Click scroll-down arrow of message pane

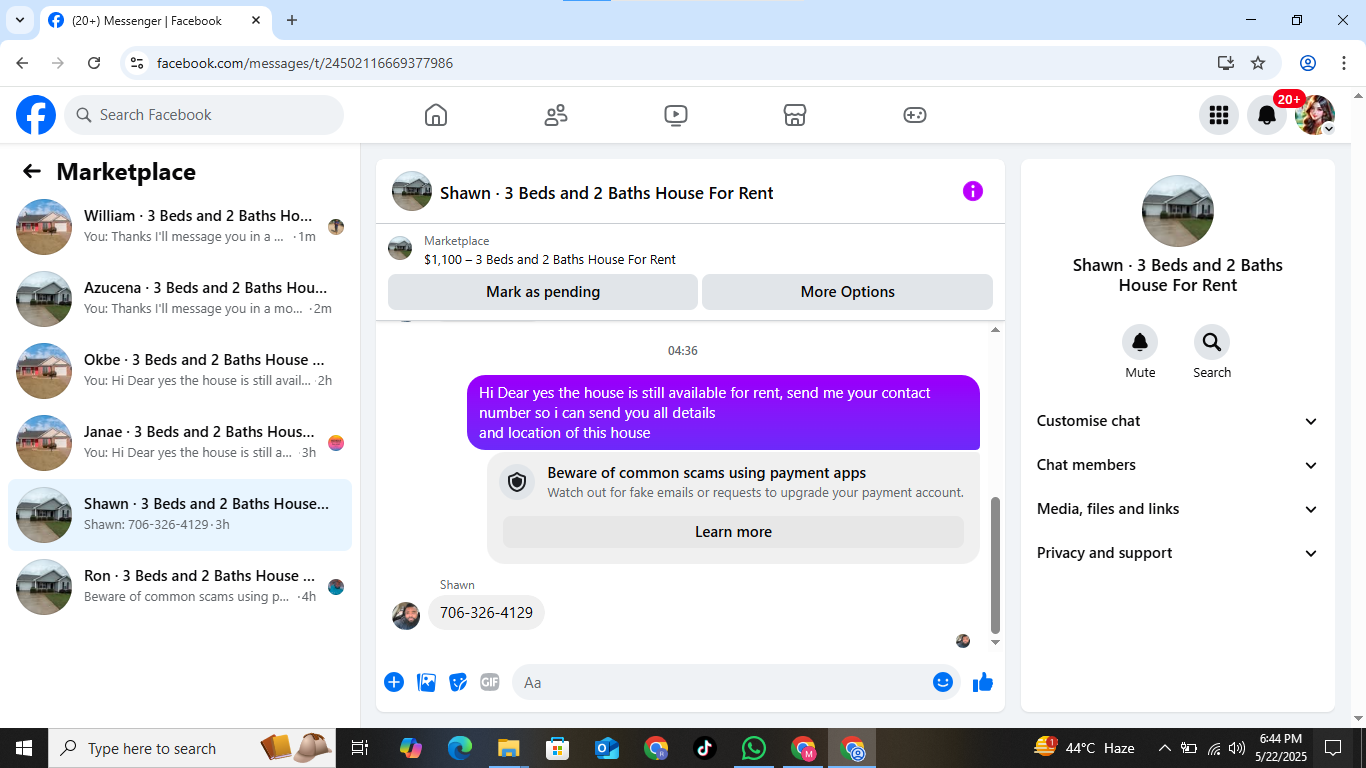995,643
